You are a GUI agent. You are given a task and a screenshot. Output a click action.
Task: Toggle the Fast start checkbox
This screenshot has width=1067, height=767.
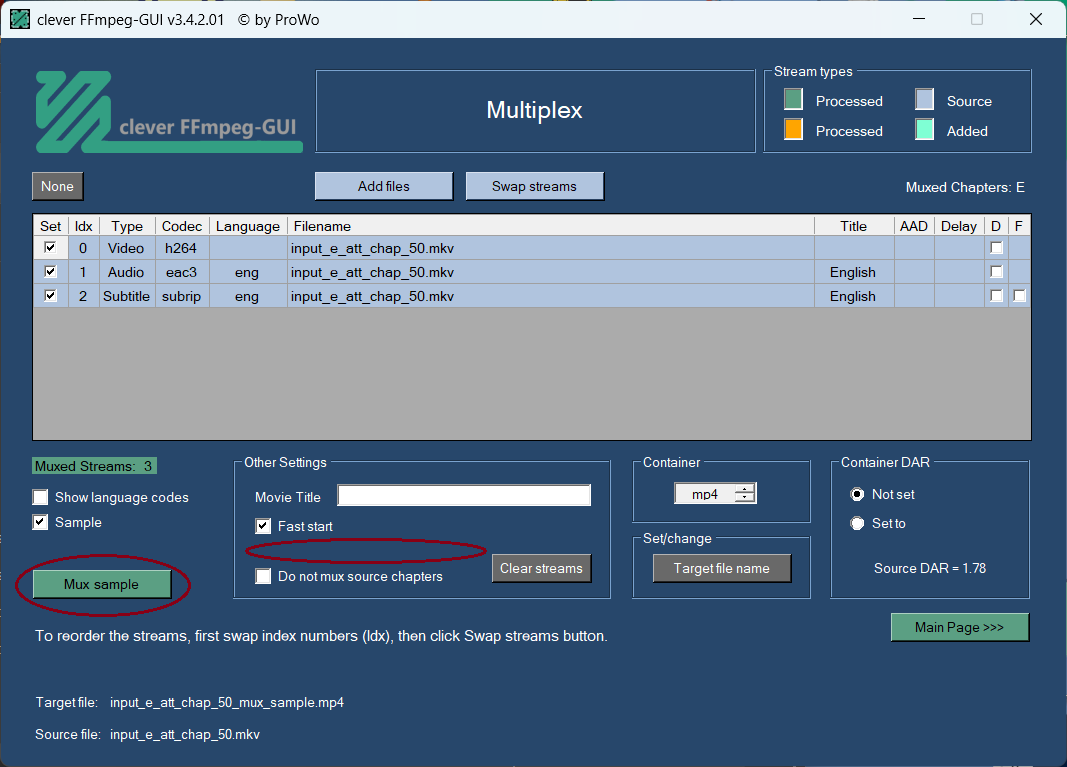(263, 526)
